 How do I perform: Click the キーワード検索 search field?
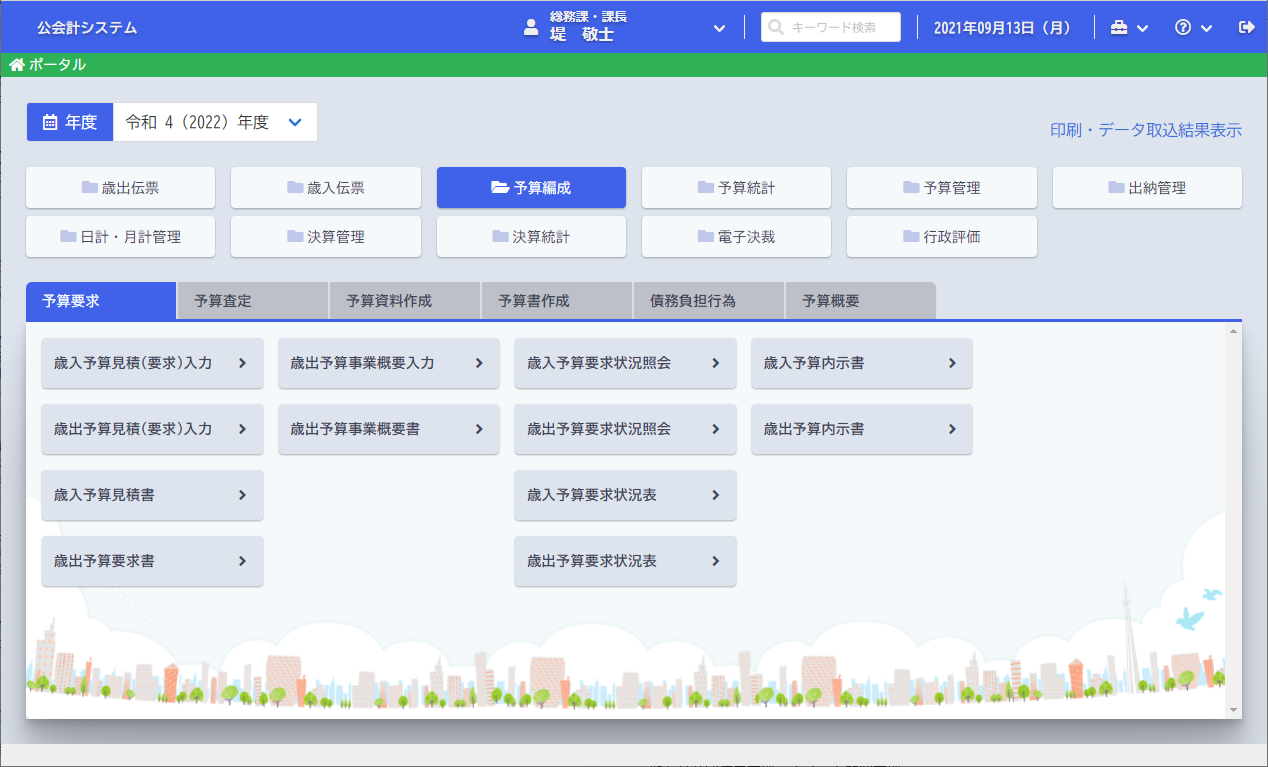point(838,26)
